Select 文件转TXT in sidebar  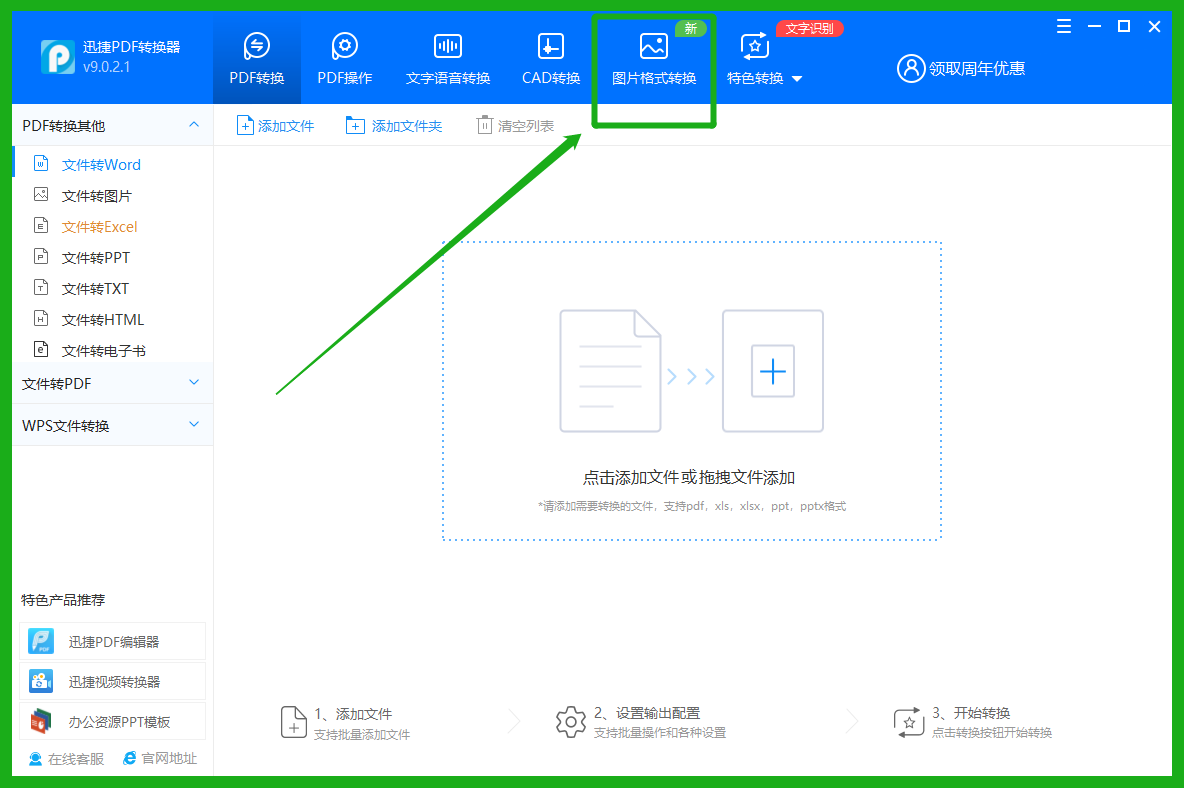(113, 288)
